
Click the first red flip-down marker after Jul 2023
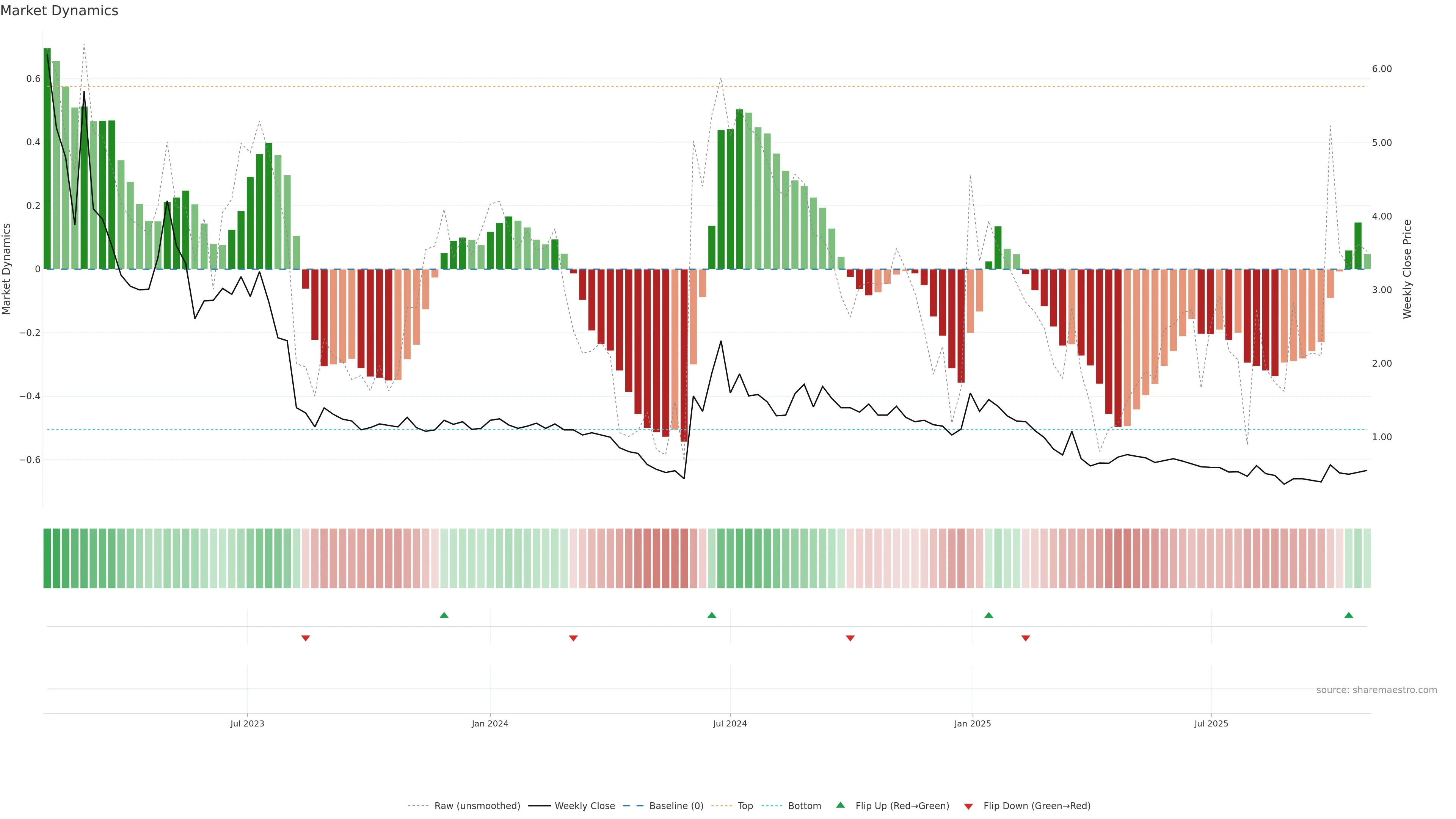[306, 638]
